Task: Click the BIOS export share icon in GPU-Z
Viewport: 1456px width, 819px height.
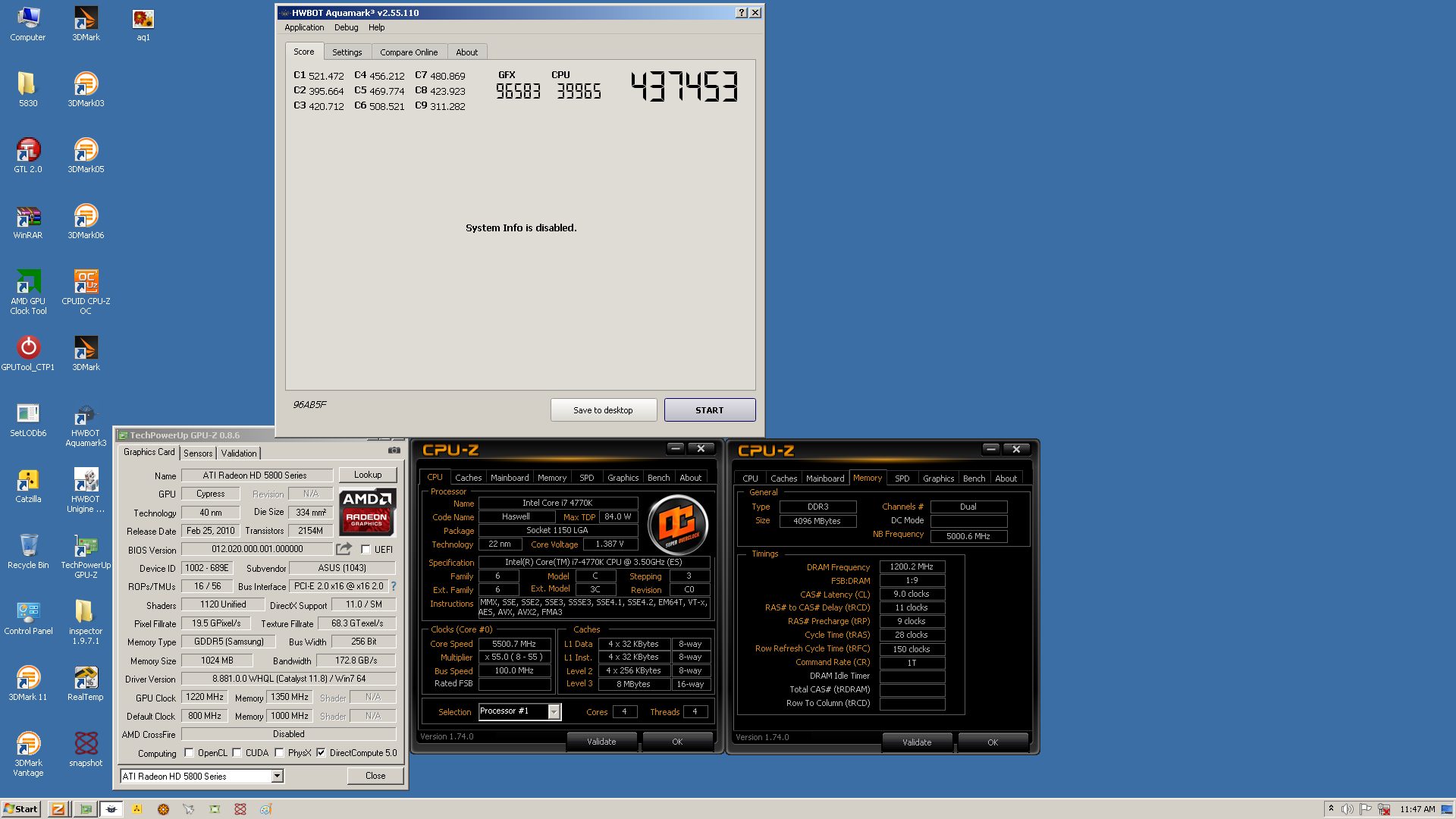Action: click(344, 548)
